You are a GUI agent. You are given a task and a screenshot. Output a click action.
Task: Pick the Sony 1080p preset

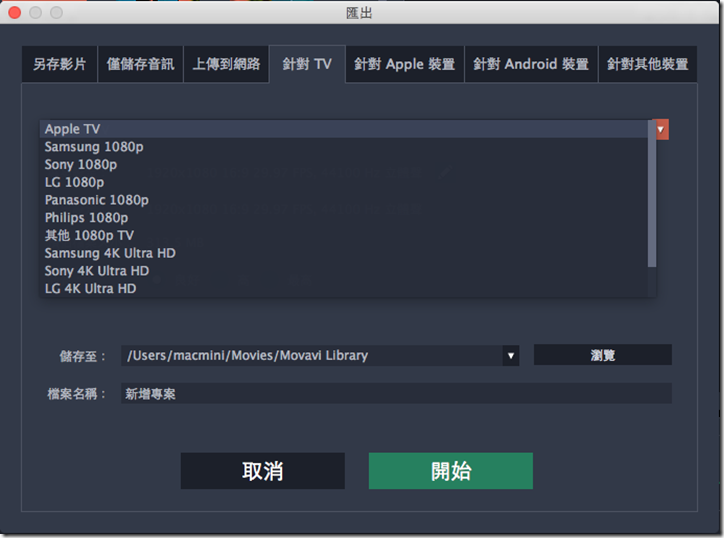[344, 164]
